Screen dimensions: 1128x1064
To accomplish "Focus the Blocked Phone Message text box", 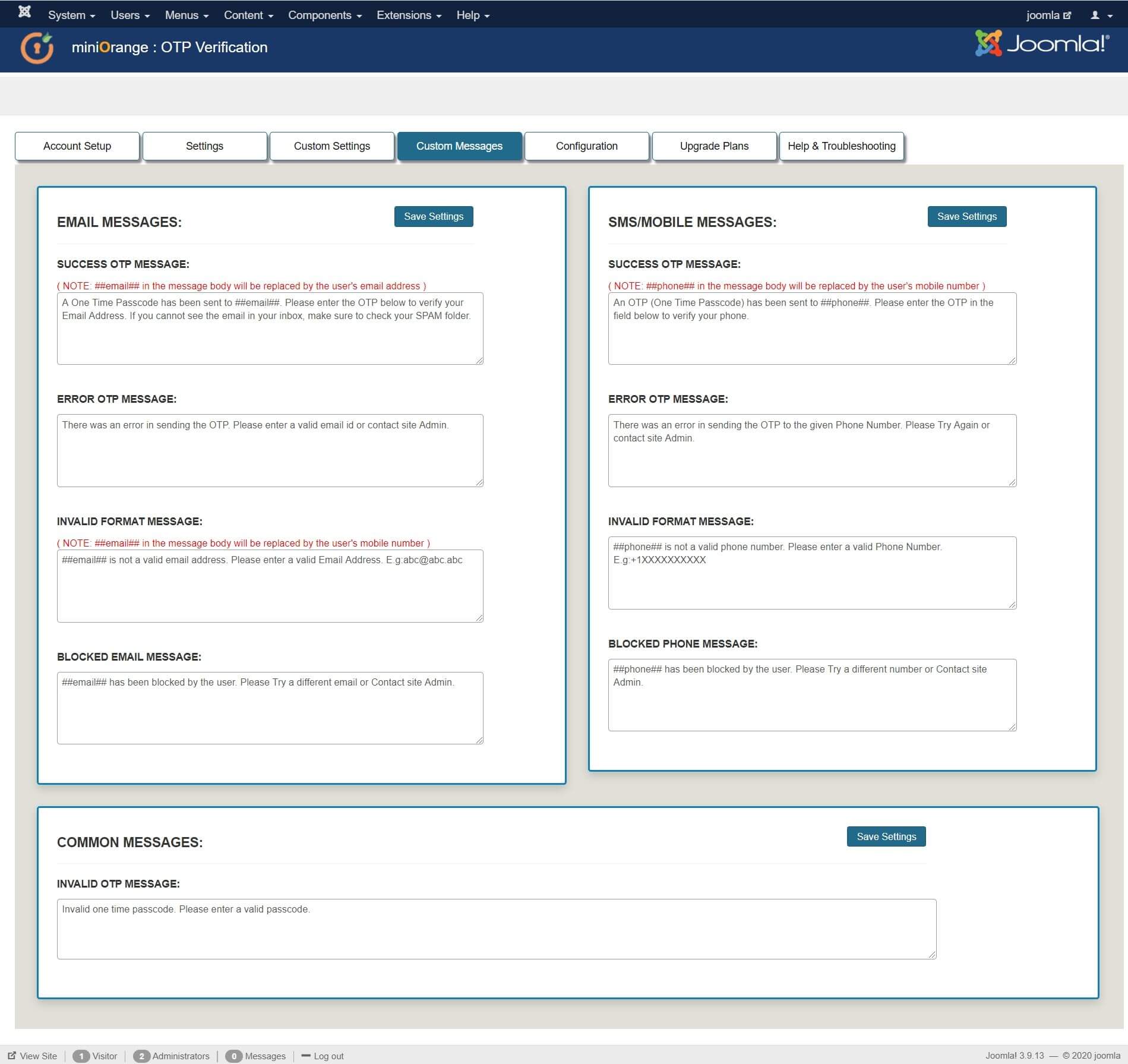I will 812,695.
